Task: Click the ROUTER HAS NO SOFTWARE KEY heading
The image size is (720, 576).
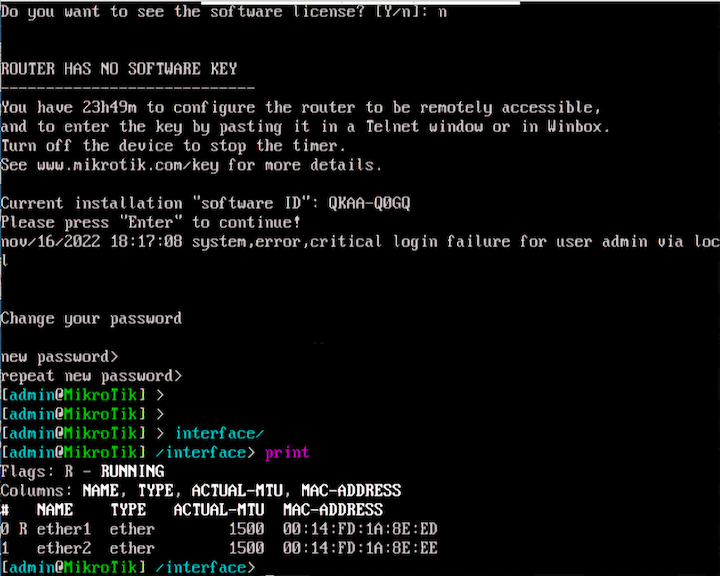Action: point(119,69)
